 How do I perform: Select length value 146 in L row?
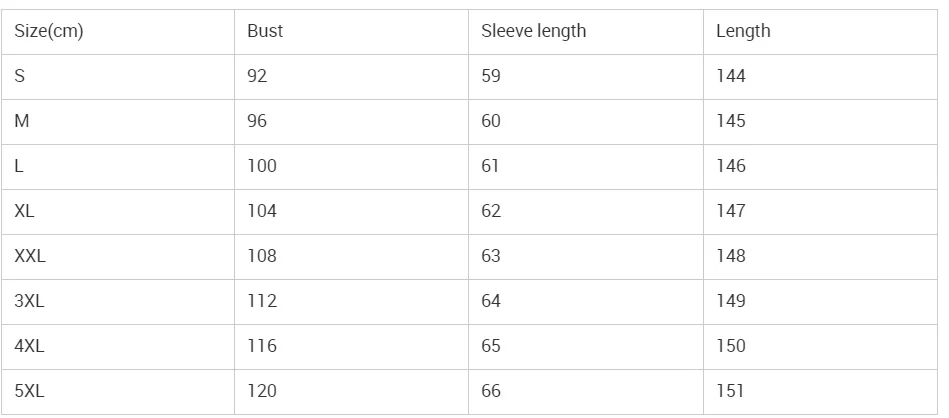coord(731,166)
